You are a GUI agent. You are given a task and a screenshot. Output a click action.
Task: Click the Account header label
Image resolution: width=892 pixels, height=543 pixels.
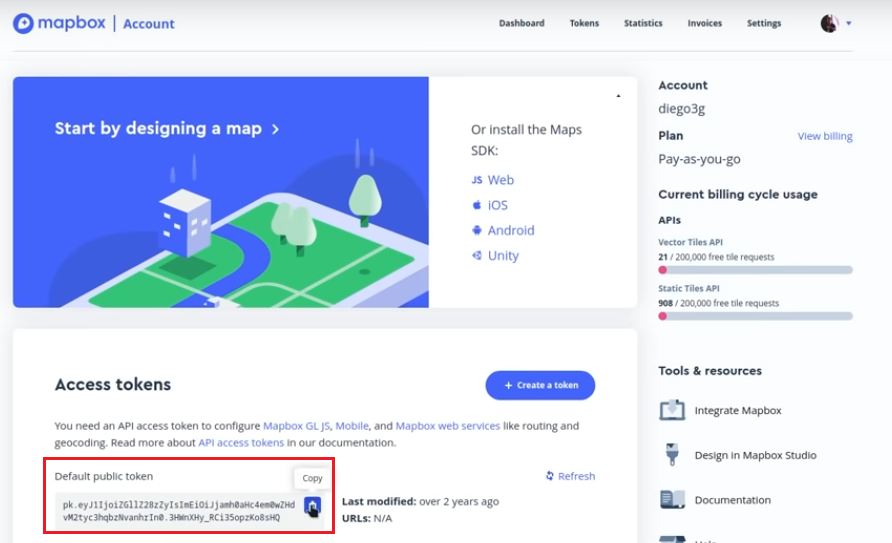point(683,85)
